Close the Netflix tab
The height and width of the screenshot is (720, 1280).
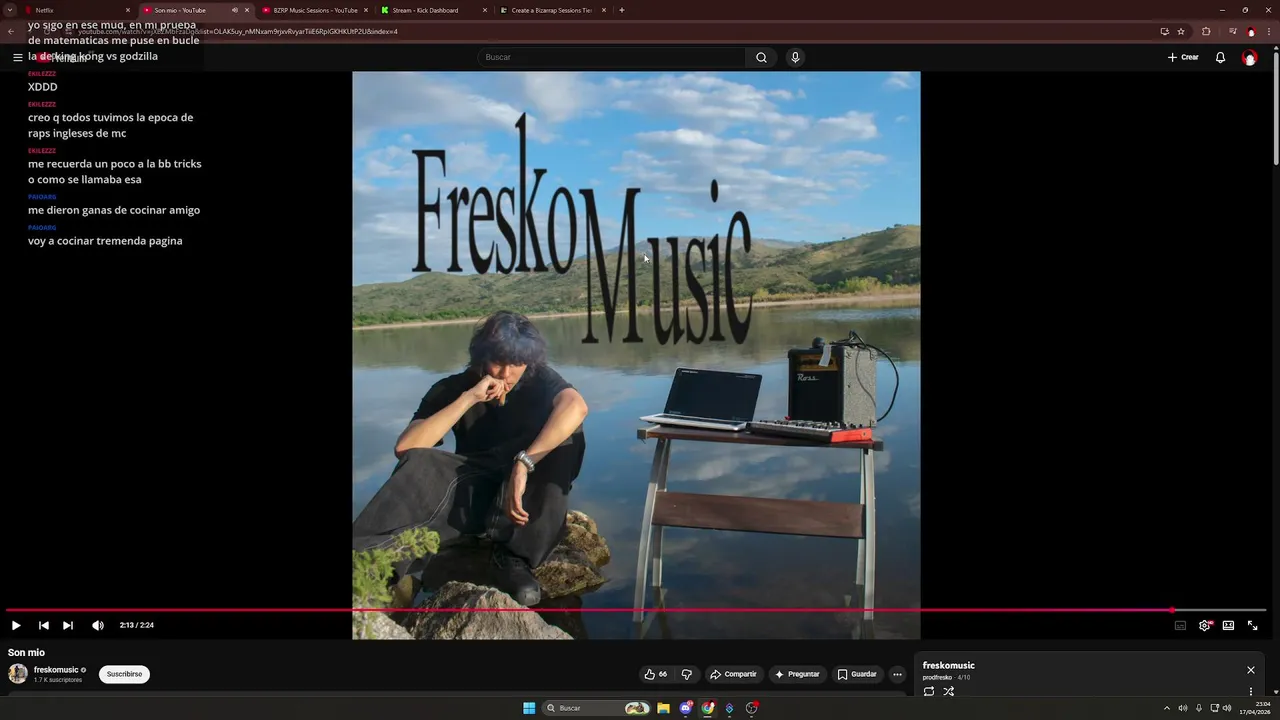[x=128, y=10]
